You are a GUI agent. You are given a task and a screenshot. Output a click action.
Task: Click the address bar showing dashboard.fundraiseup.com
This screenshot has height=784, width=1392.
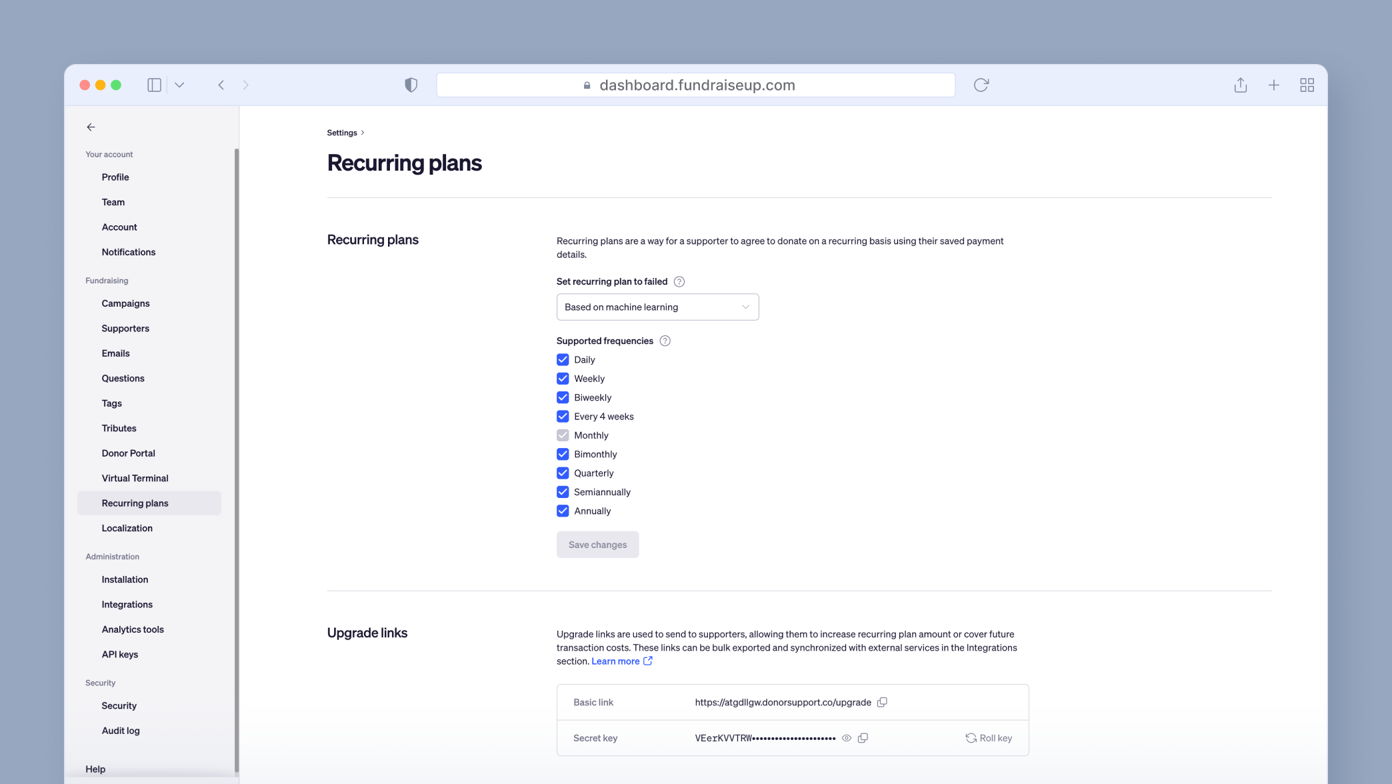click(x=696, y=85)
